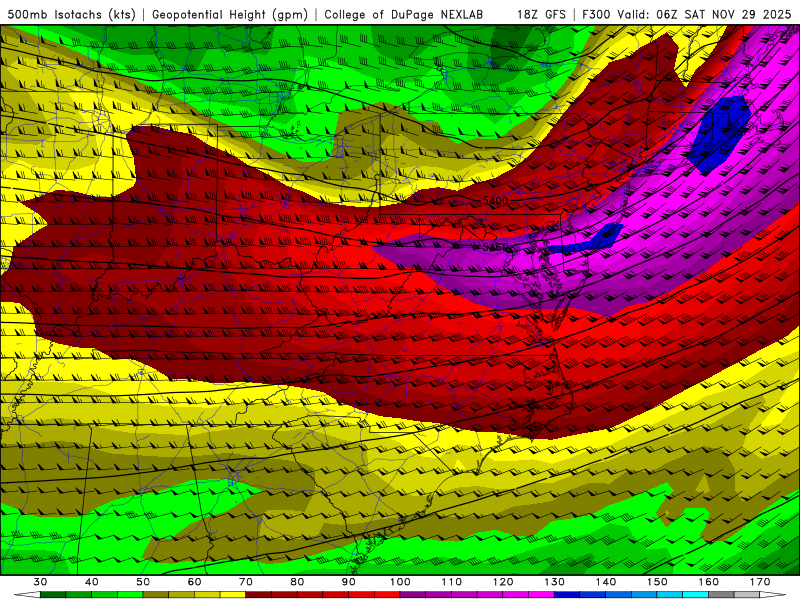
Task: Click the '120' label on the color bar
Action: click(503, 582)
